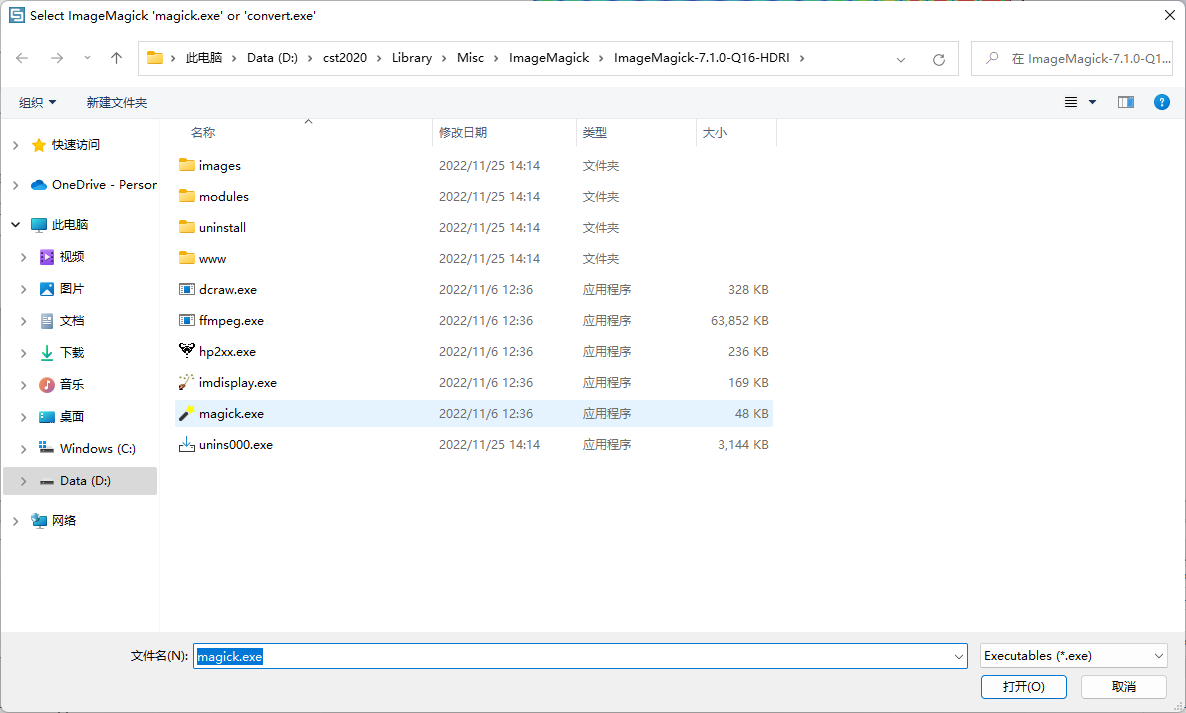Expand the 网络 tree item
This screenshot has width=1186, height=713.
click(x=14, y=519)
